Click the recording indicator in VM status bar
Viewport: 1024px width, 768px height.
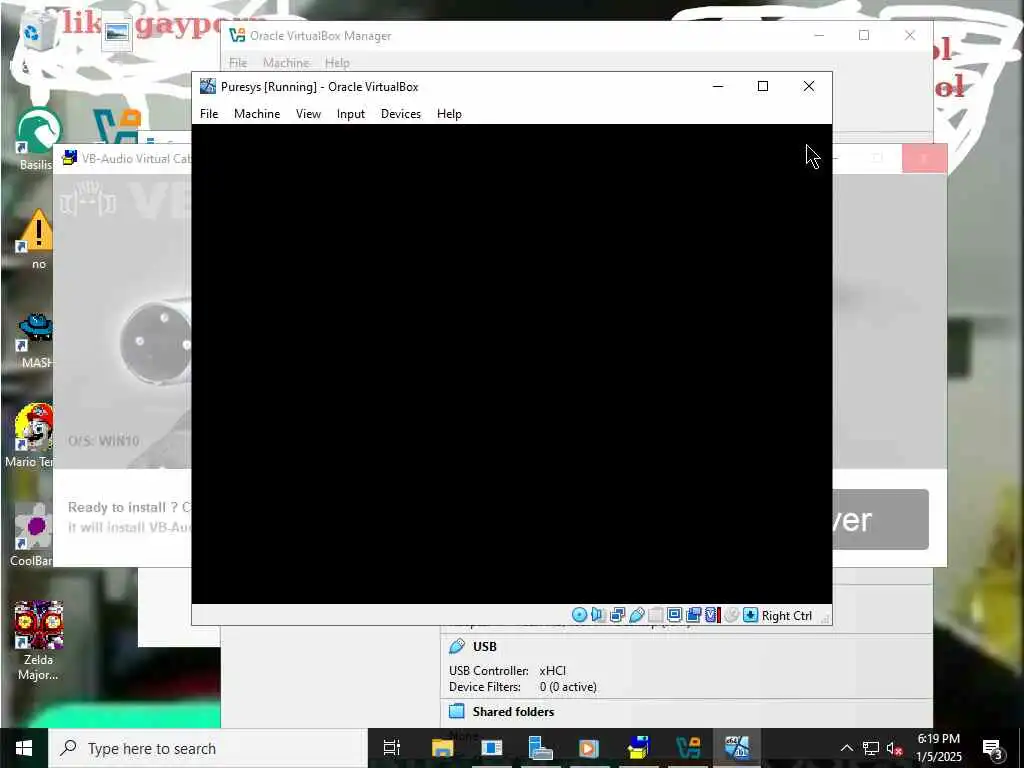pos(694,615)
